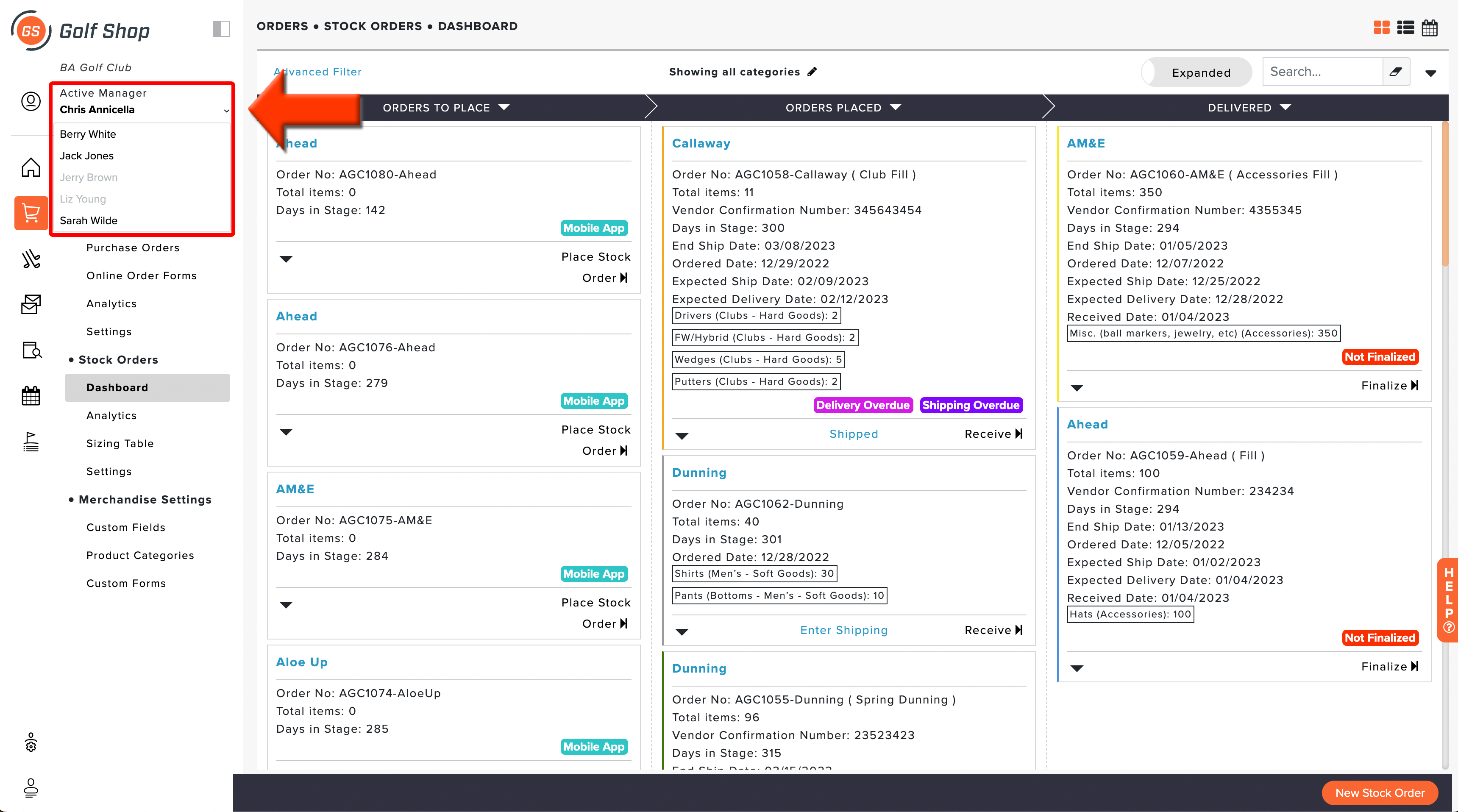This screenshot has width=1458, height=812.
Task: Select Berry White as manager
Action: [x=88, y=134]
